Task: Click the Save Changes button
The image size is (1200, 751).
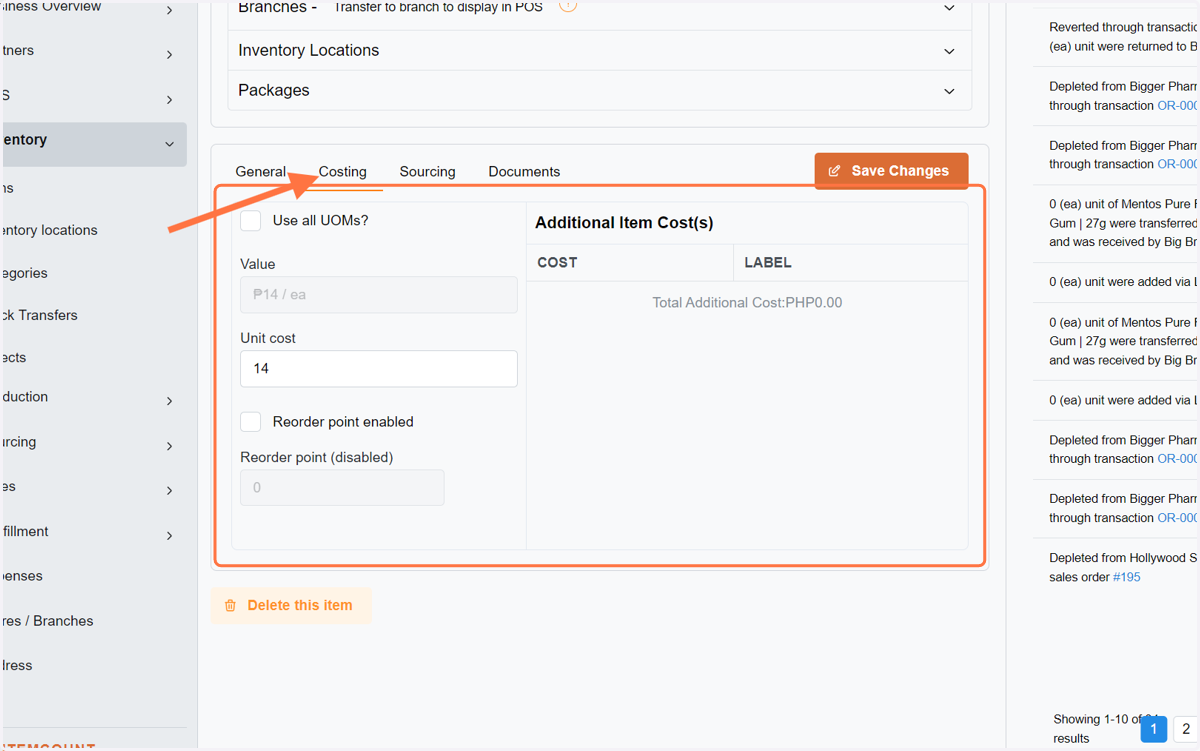Action: pyautogui.click(x=891, y=171)
